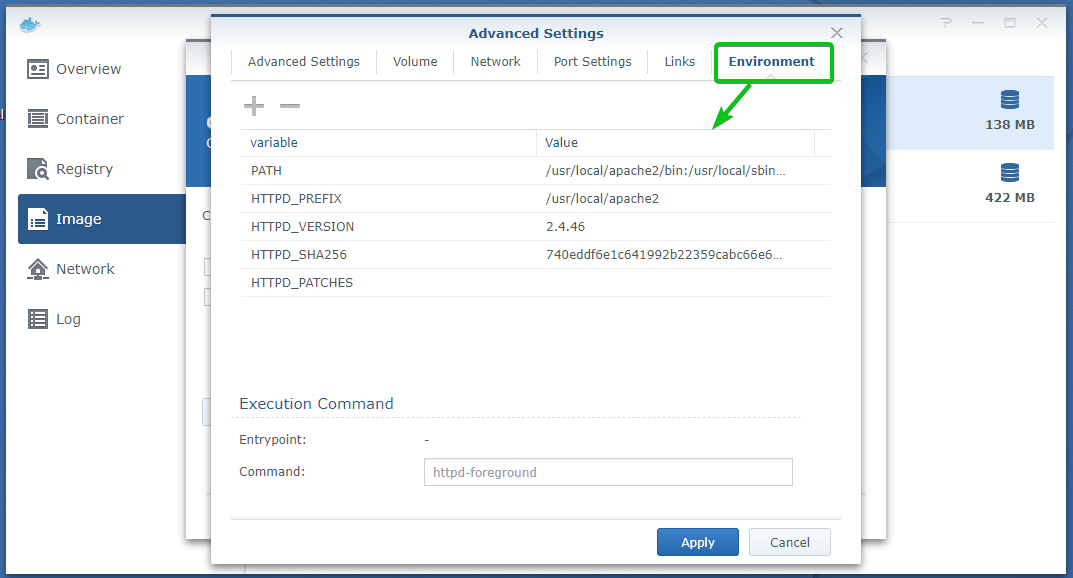Click the Command input field
Image resolution: width=1073 pixels, height=578 pixels.
607,472
